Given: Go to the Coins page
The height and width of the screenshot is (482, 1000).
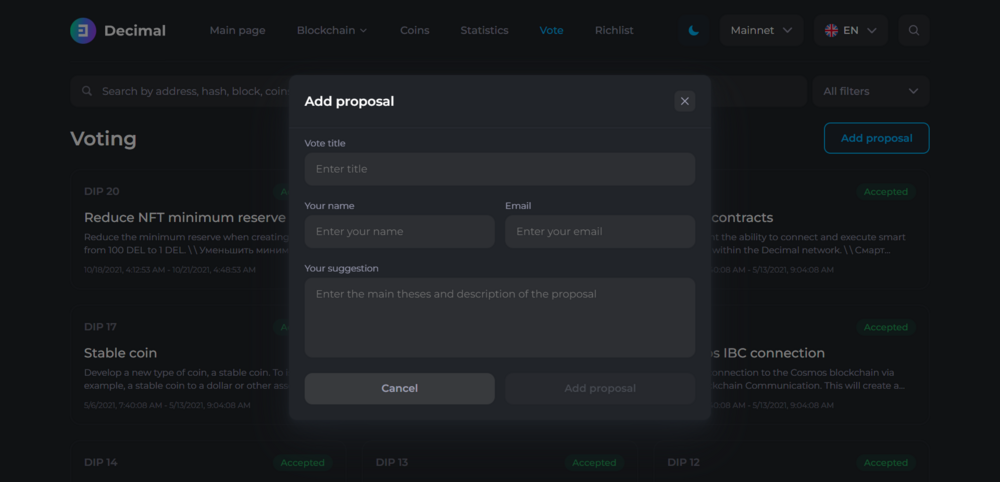Looking at the screenshot, I should (415, 30).
